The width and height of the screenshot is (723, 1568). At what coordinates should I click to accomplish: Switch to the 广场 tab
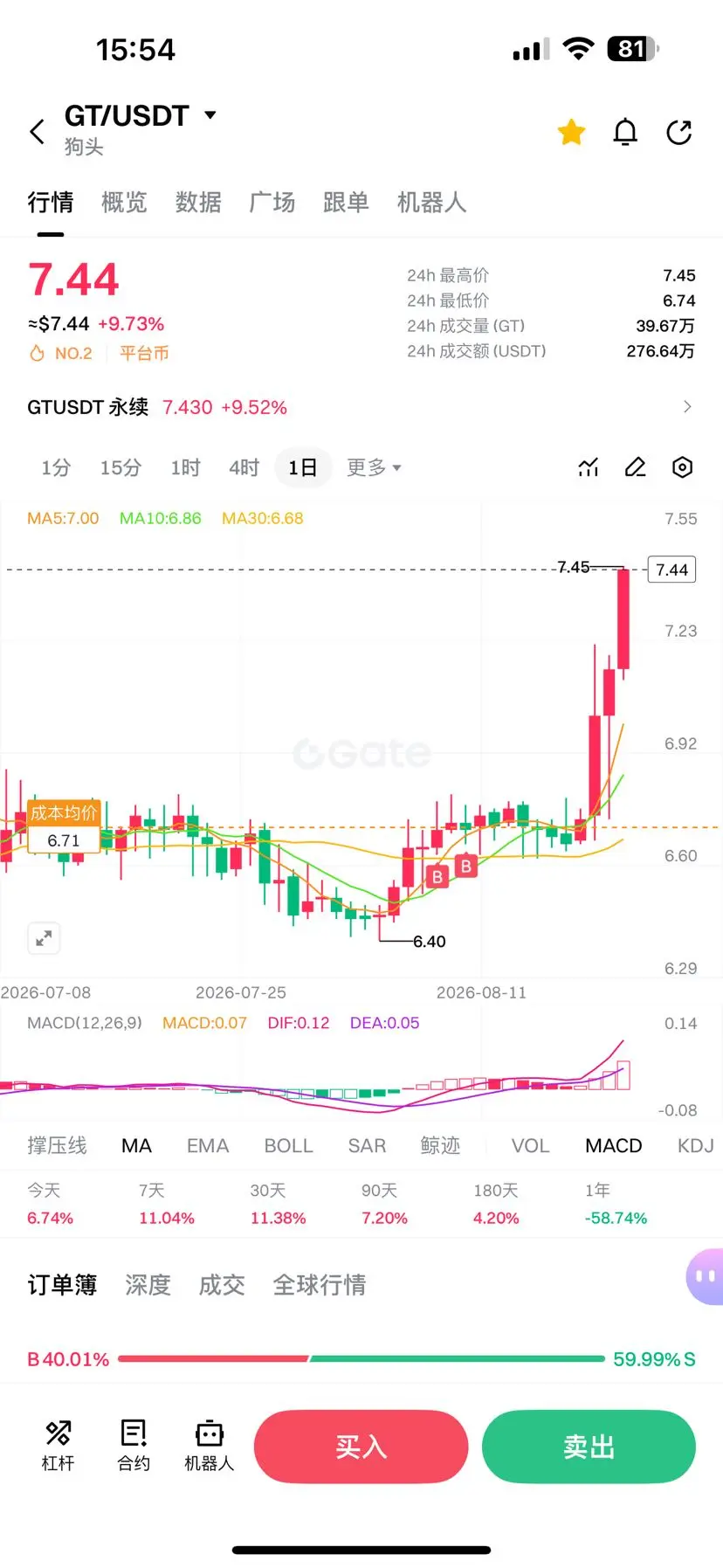click(272, 203)
